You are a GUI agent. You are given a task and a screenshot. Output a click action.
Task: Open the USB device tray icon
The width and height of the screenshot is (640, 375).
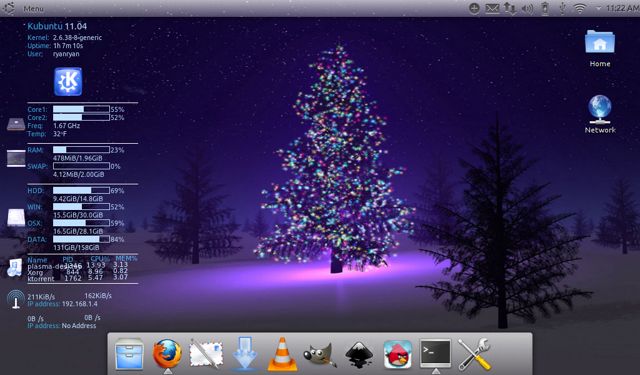tap(562, 8)
